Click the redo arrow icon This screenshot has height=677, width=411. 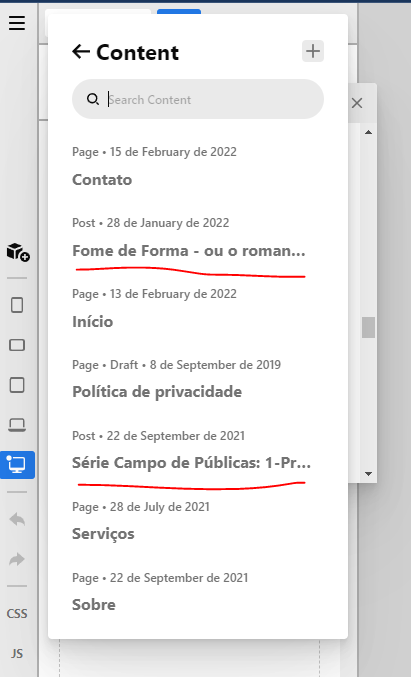17,560
